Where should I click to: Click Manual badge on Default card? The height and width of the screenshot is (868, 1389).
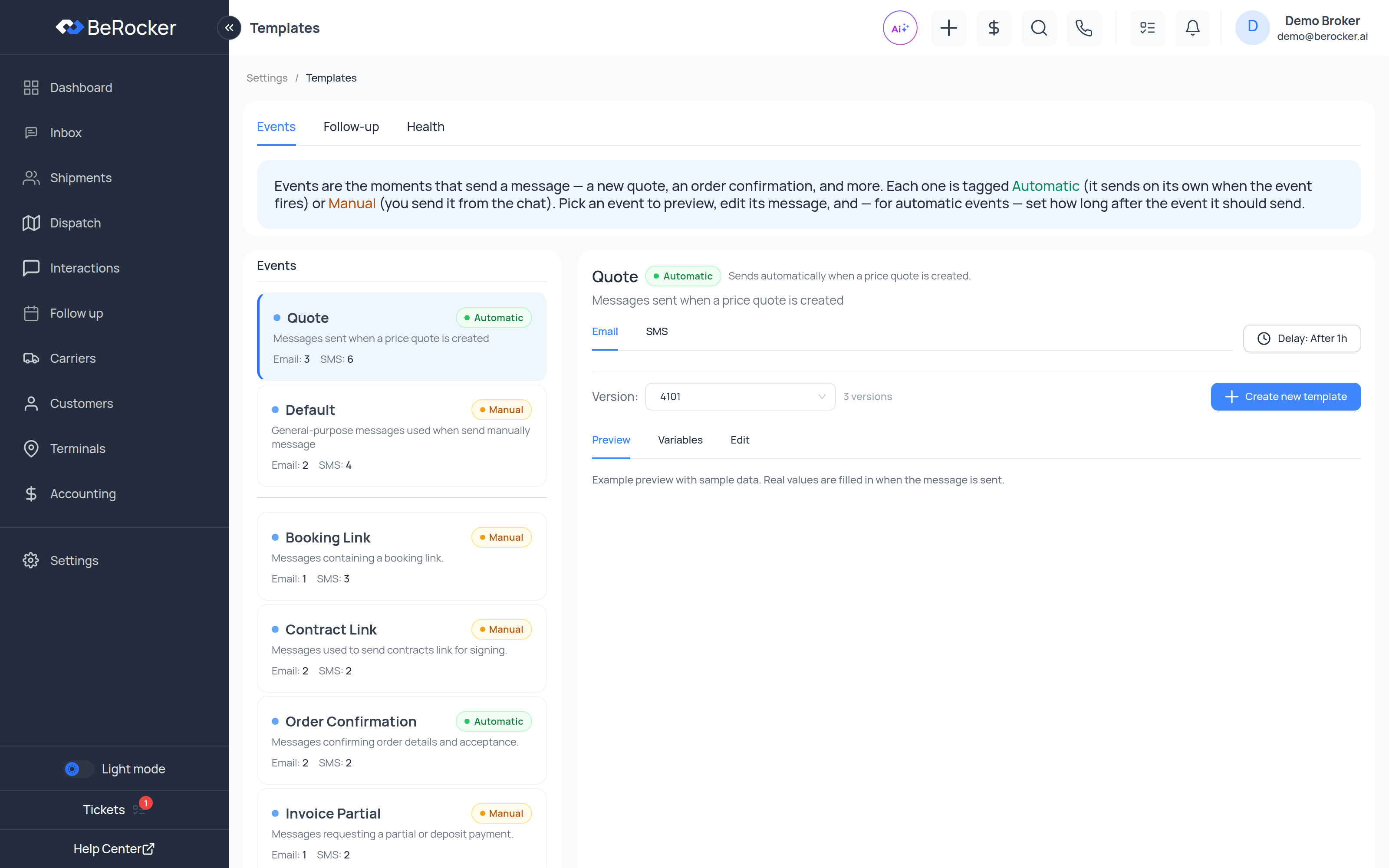point(501,410)
